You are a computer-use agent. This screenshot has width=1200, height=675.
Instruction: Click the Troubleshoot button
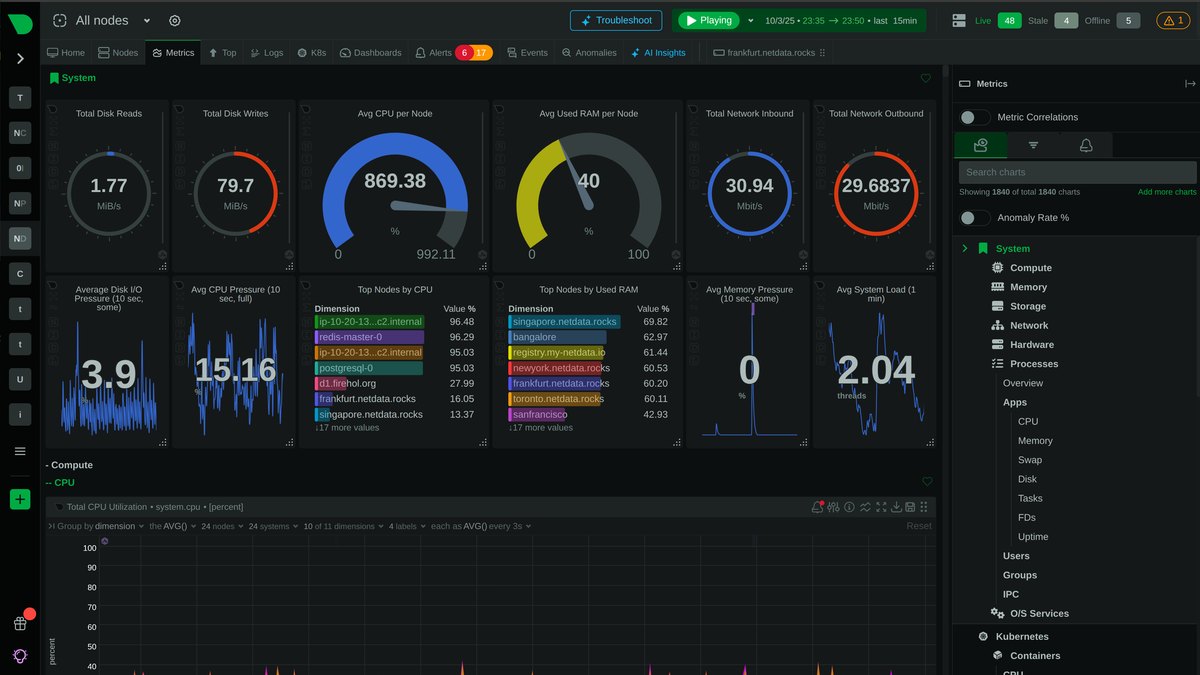point(616,20)
